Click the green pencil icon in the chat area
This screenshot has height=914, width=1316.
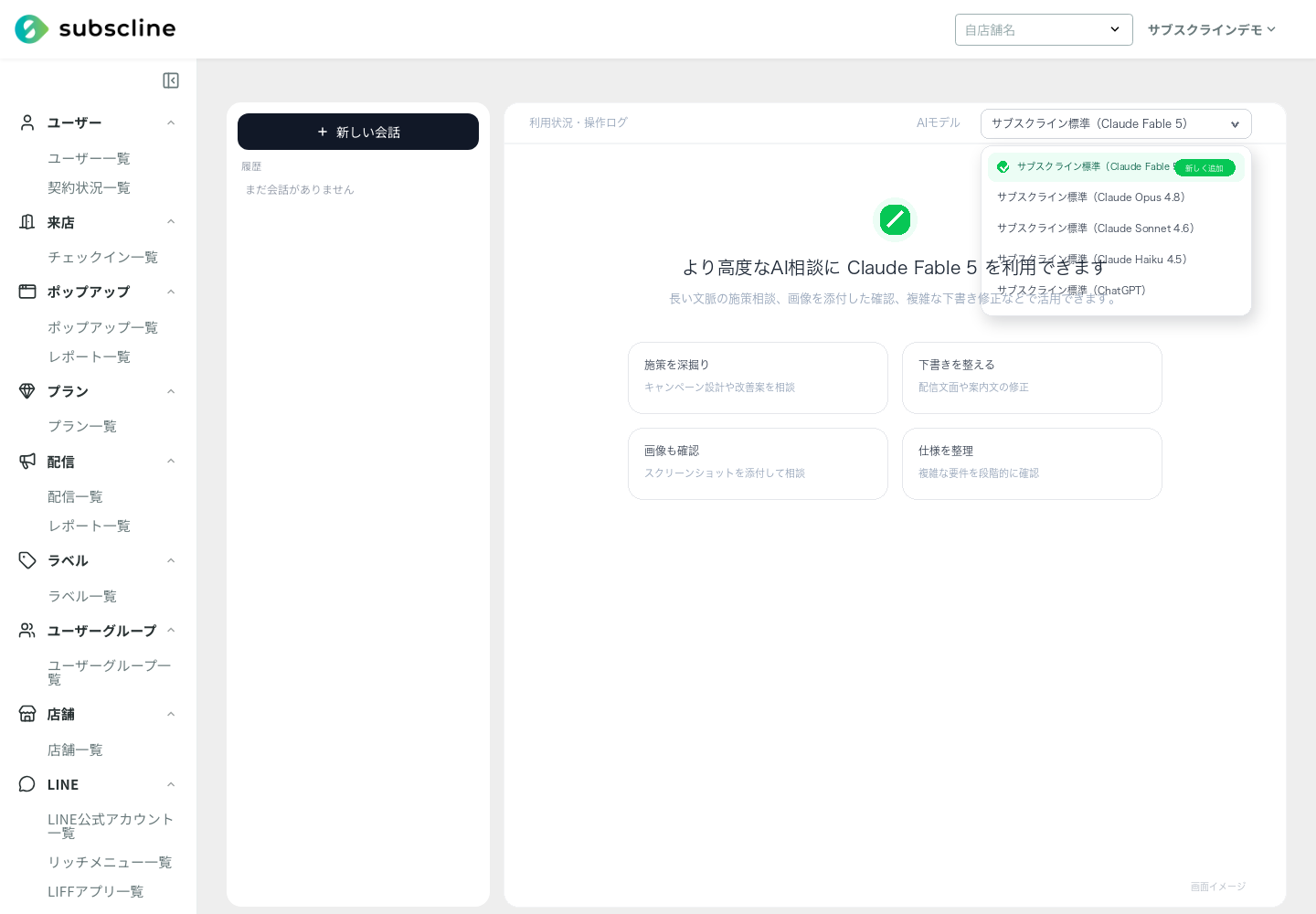(x=895, y=219)
